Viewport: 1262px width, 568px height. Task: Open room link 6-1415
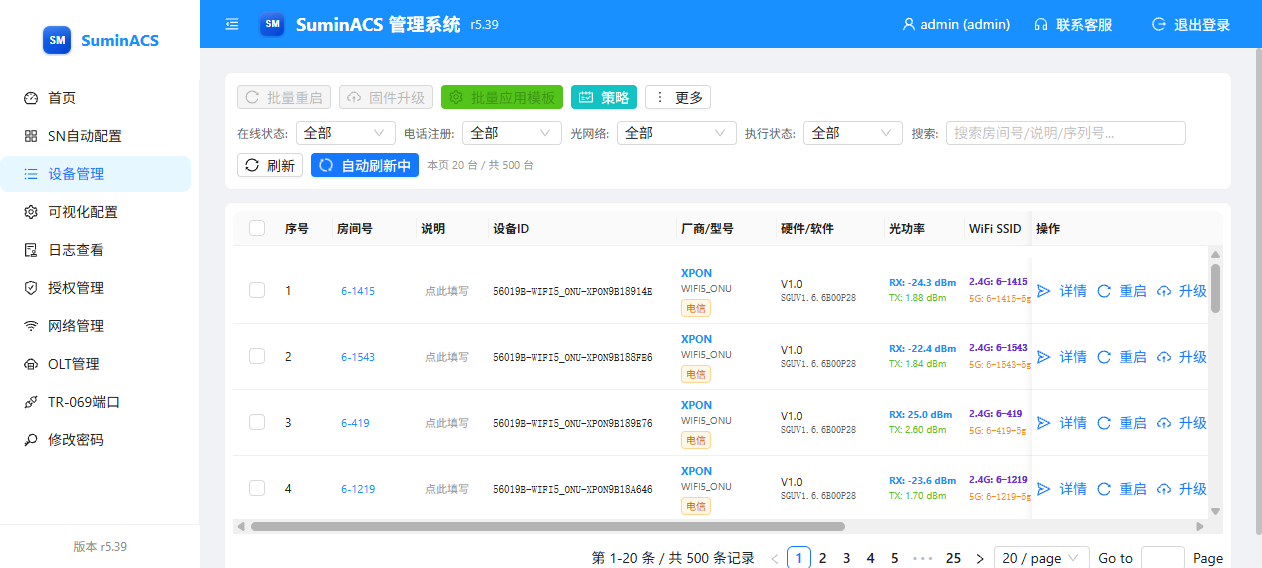tap(358, 291)
